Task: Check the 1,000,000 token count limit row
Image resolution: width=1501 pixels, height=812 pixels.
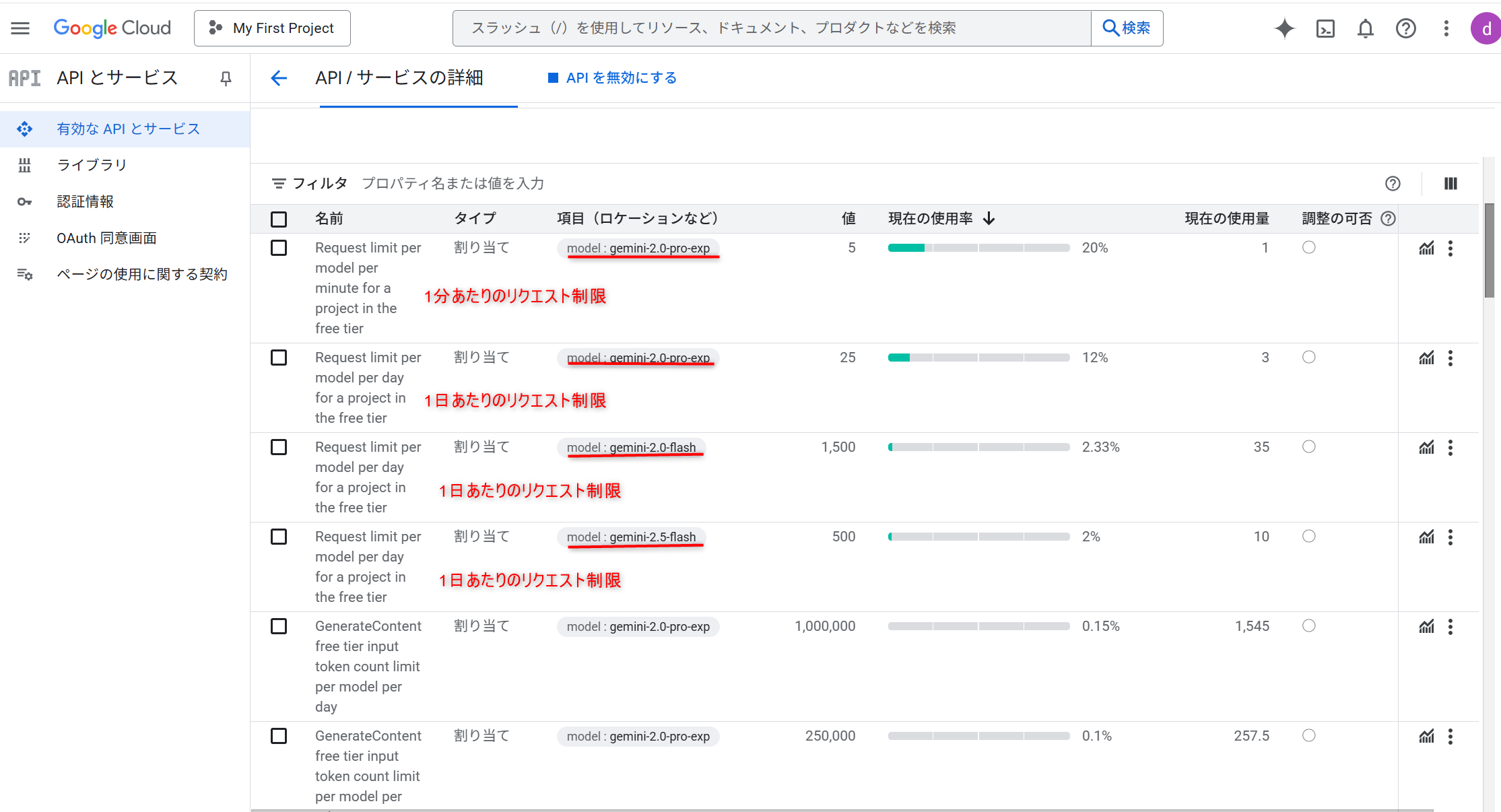Action: point(279,626)
